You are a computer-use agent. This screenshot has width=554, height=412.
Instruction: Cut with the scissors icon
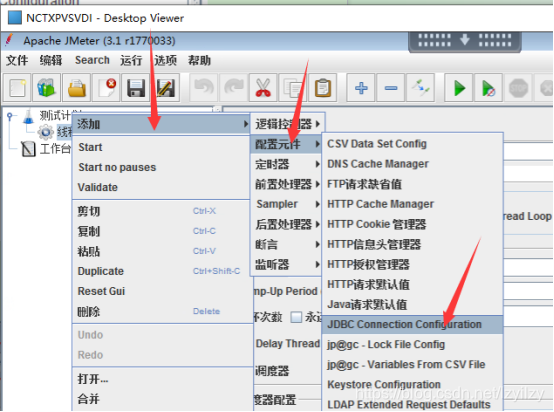pyautogui.click(x=263, y=88)
